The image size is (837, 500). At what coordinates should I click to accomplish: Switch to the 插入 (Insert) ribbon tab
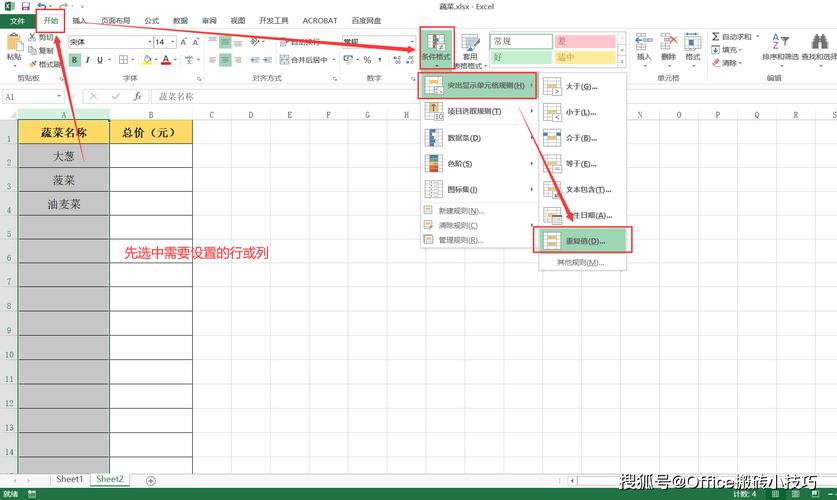tap(79, 21)
